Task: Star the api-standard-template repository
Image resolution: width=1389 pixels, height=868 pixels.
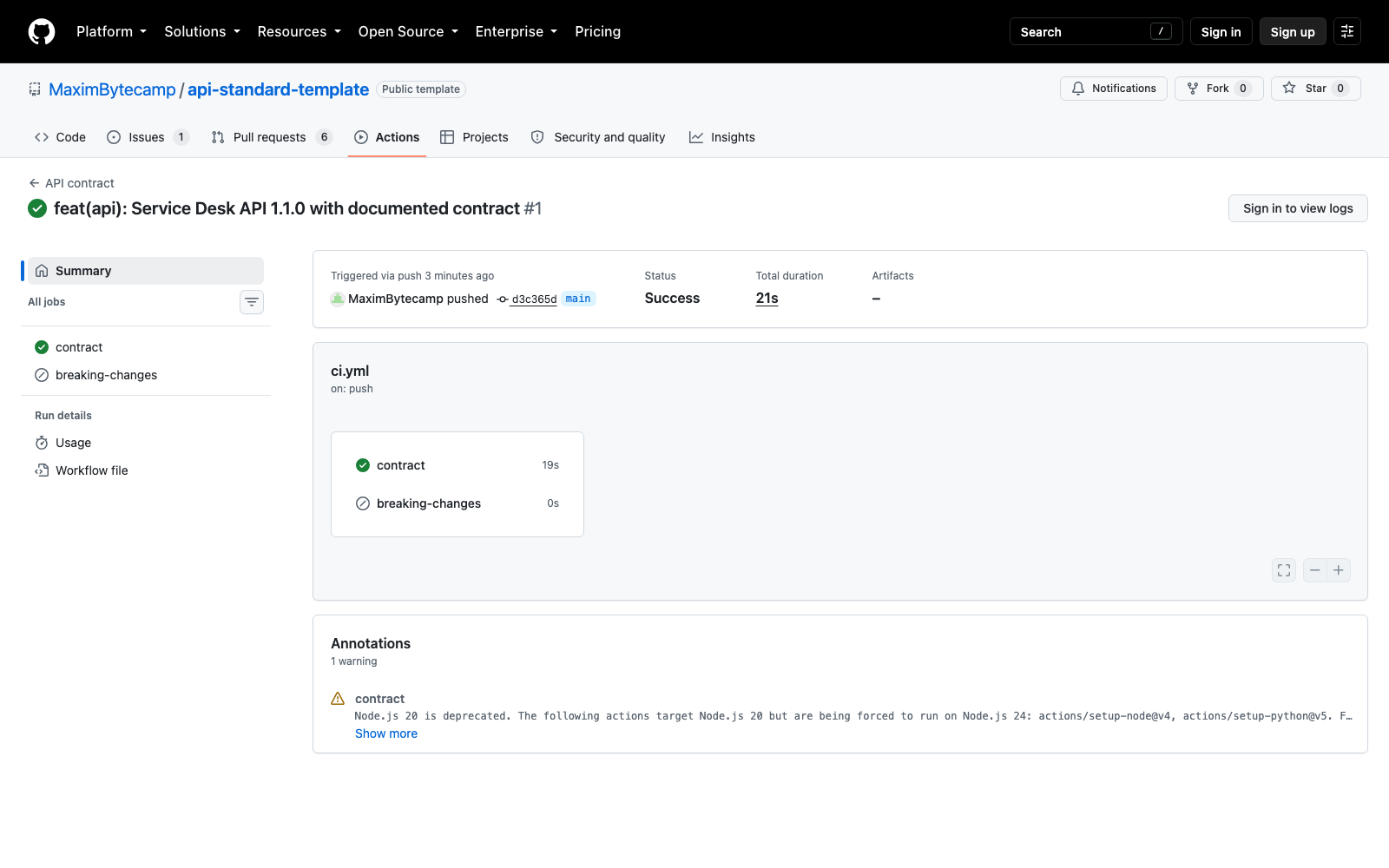Action: pos(1316,89)
